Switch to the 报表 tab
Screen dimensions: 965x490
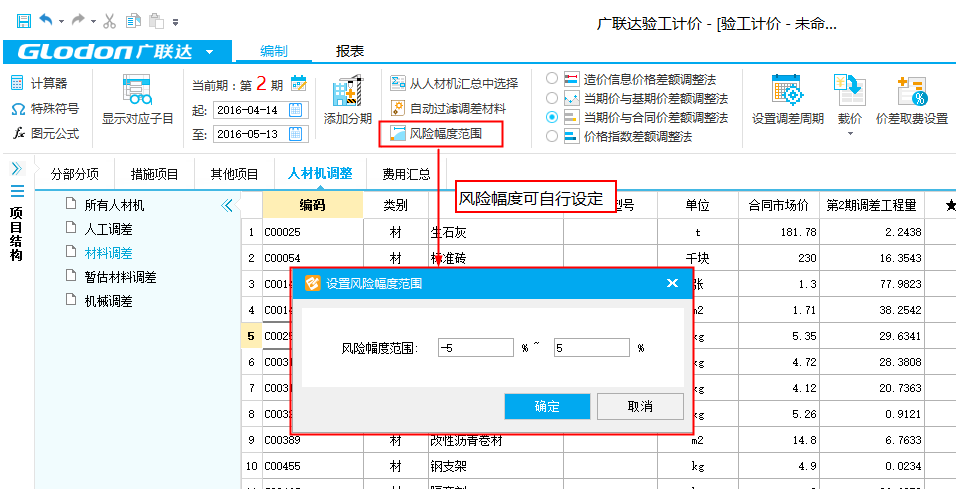point(349,51)
